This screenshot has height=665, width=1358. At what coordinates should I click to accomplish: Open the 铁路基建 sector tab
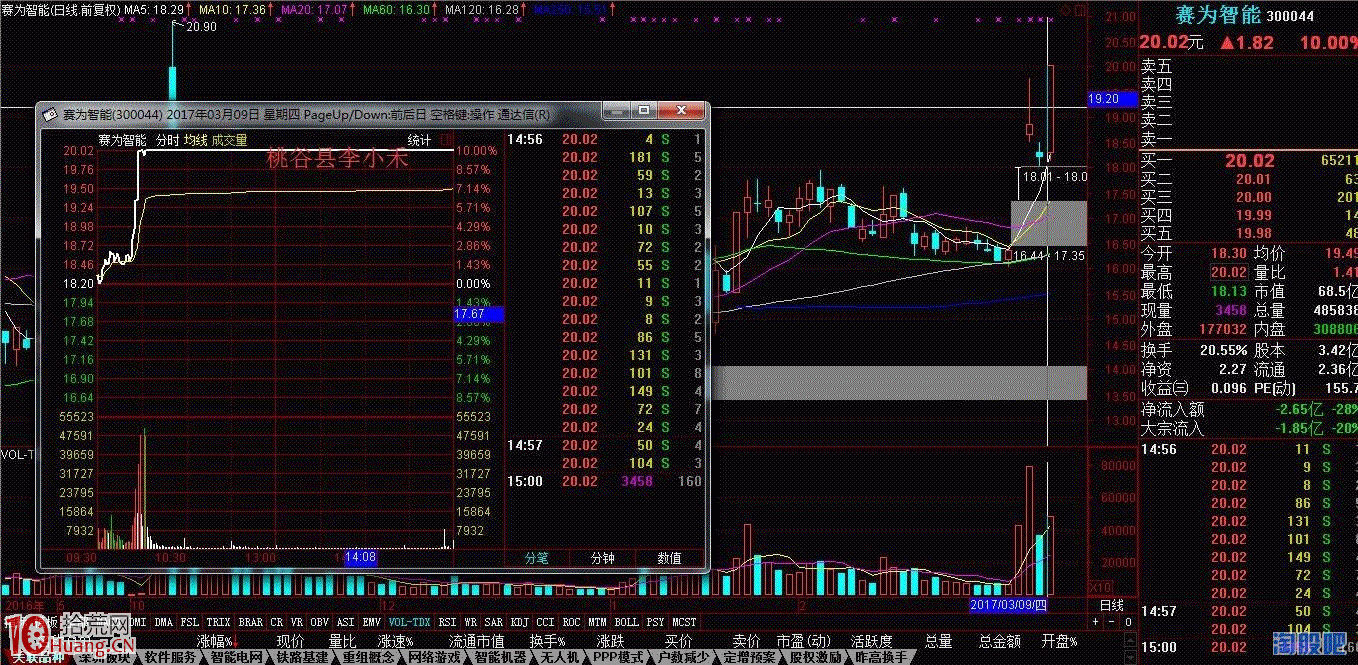tap(303, 658)
